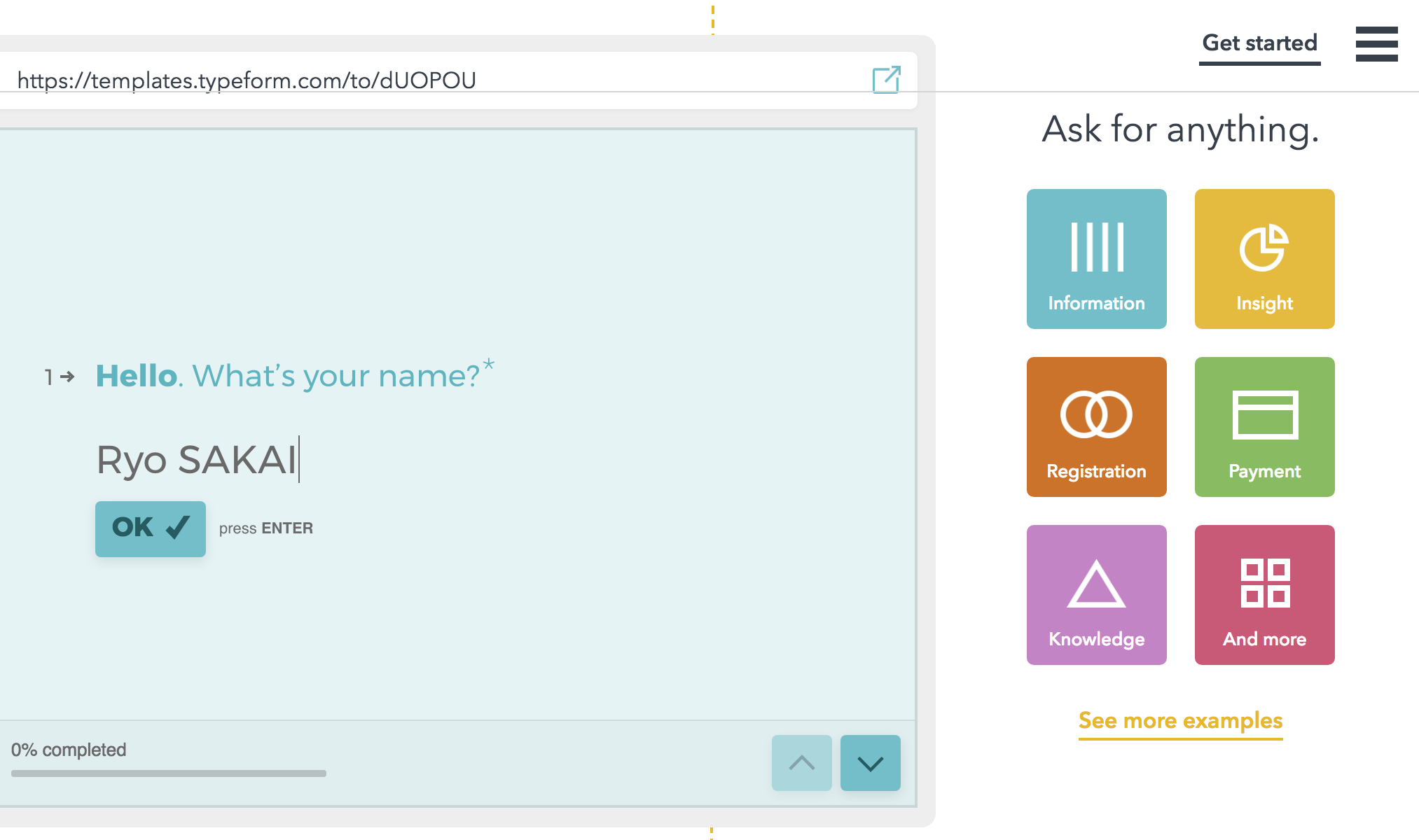Select the And more category tile
This screenshot has width=1419, height=840.
coord(1264,595)
